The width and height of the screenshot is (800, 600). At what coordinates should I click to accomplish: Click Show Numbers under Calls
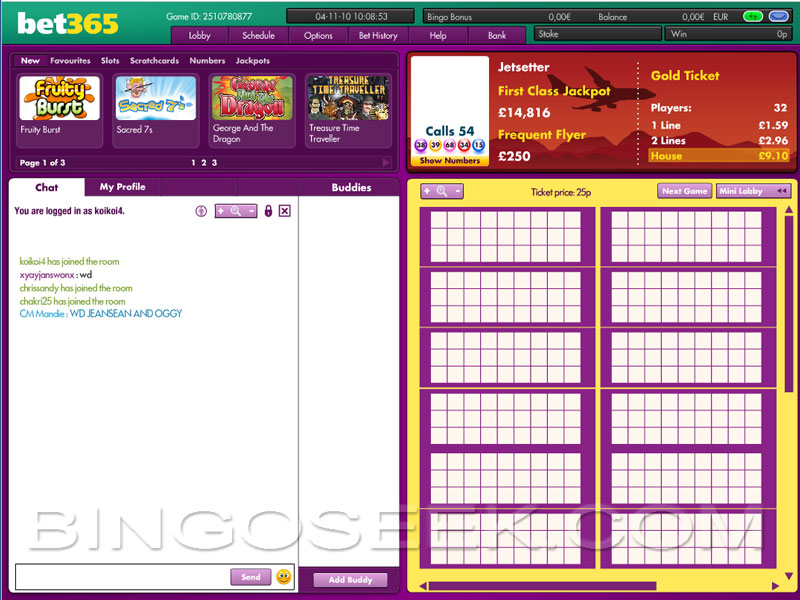click(x=449, y=160)
